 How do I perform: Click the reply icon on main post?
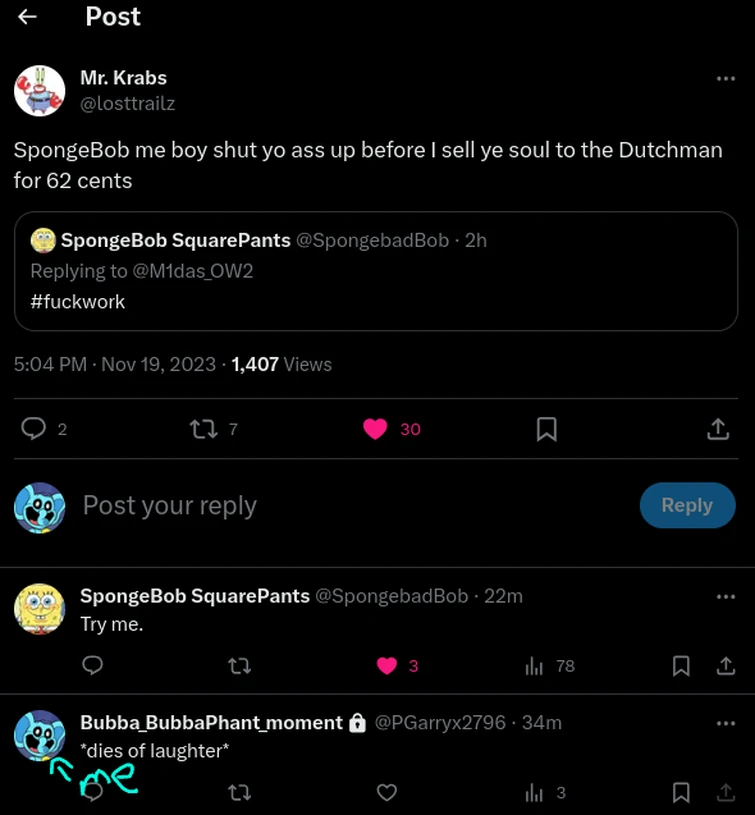(x=34, y=429)
